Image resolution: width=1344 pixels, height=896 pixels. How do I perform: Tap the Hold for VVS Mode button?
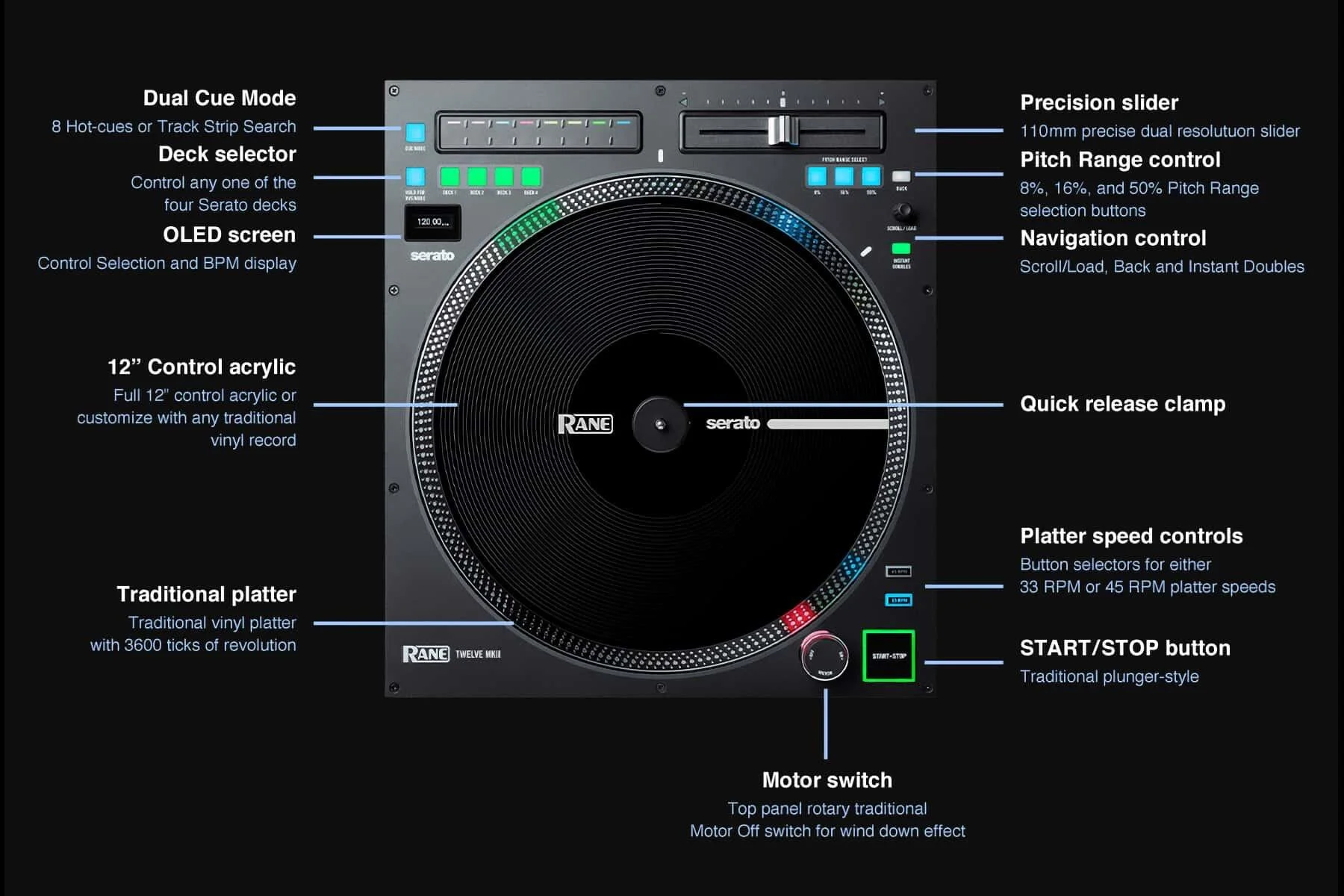(415, 177)
